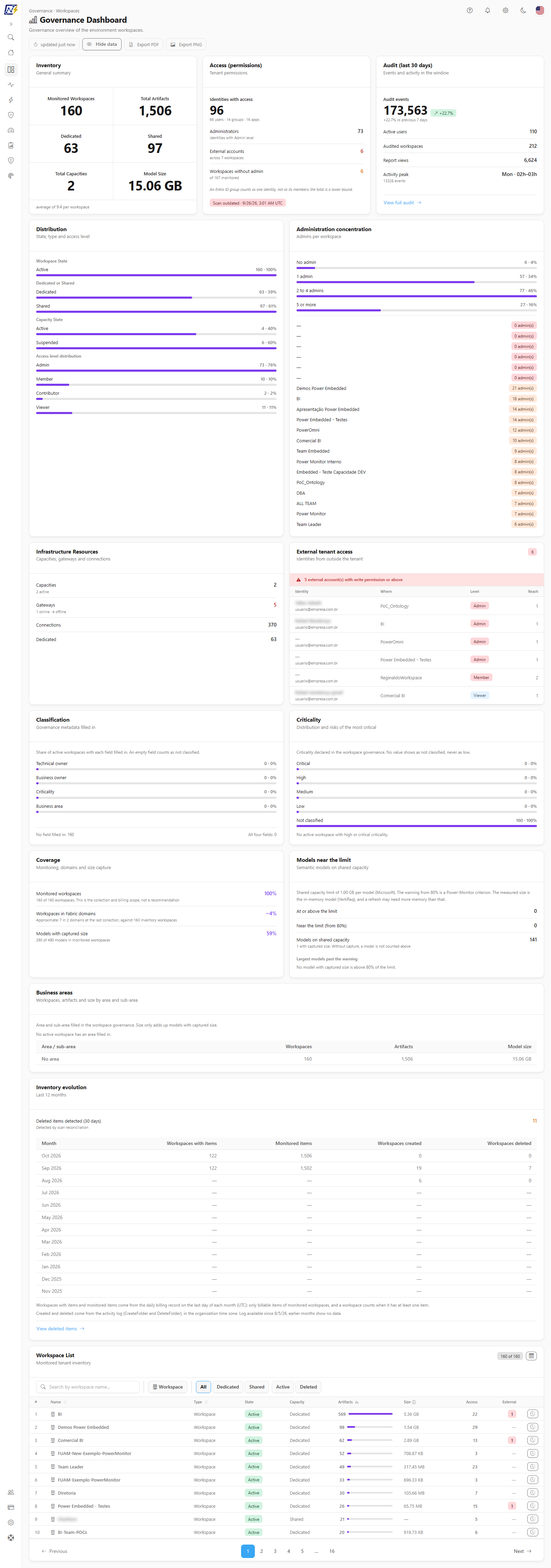Refresh using updated just now button
This screenshot has height=1568, width=551.
pos(54,44)
